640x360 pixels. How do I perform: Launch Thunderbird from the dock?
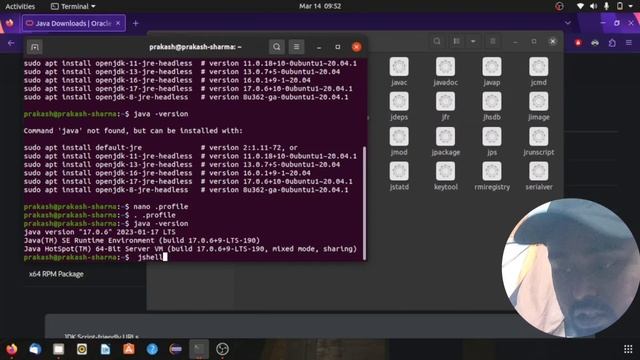click(35, 349)
